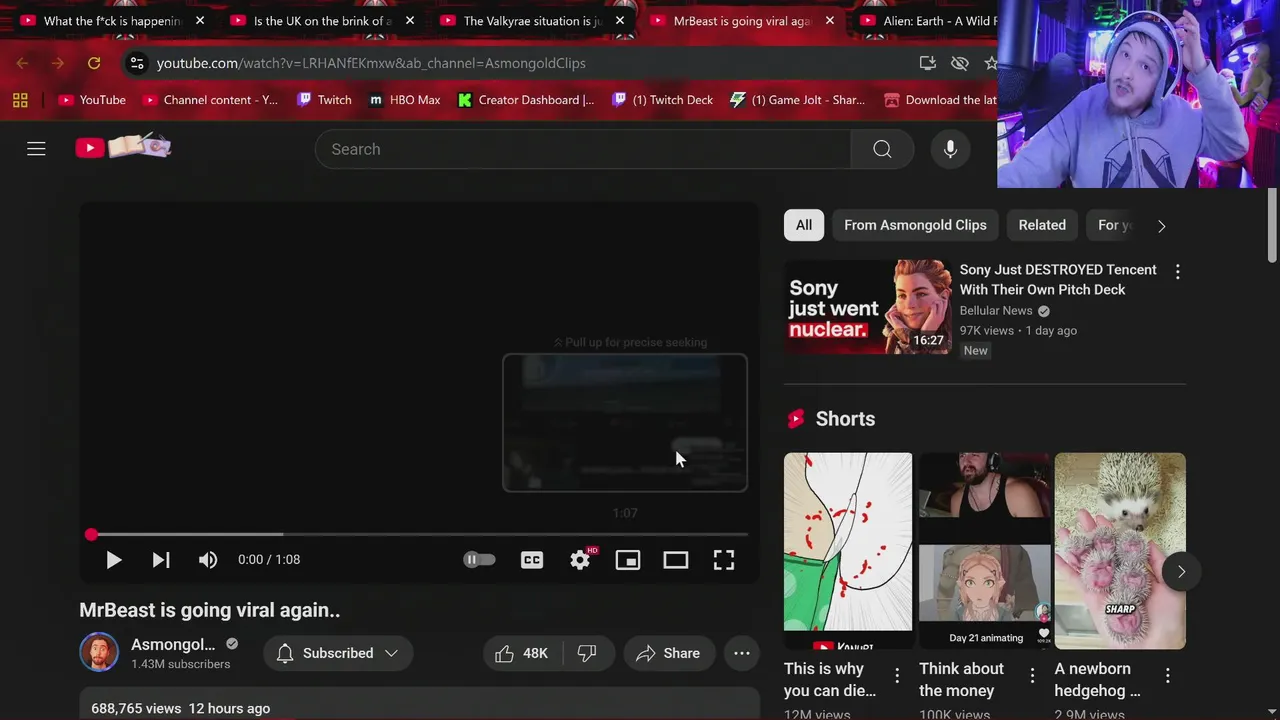Select the Related filter chip

tap(1042, 225)
